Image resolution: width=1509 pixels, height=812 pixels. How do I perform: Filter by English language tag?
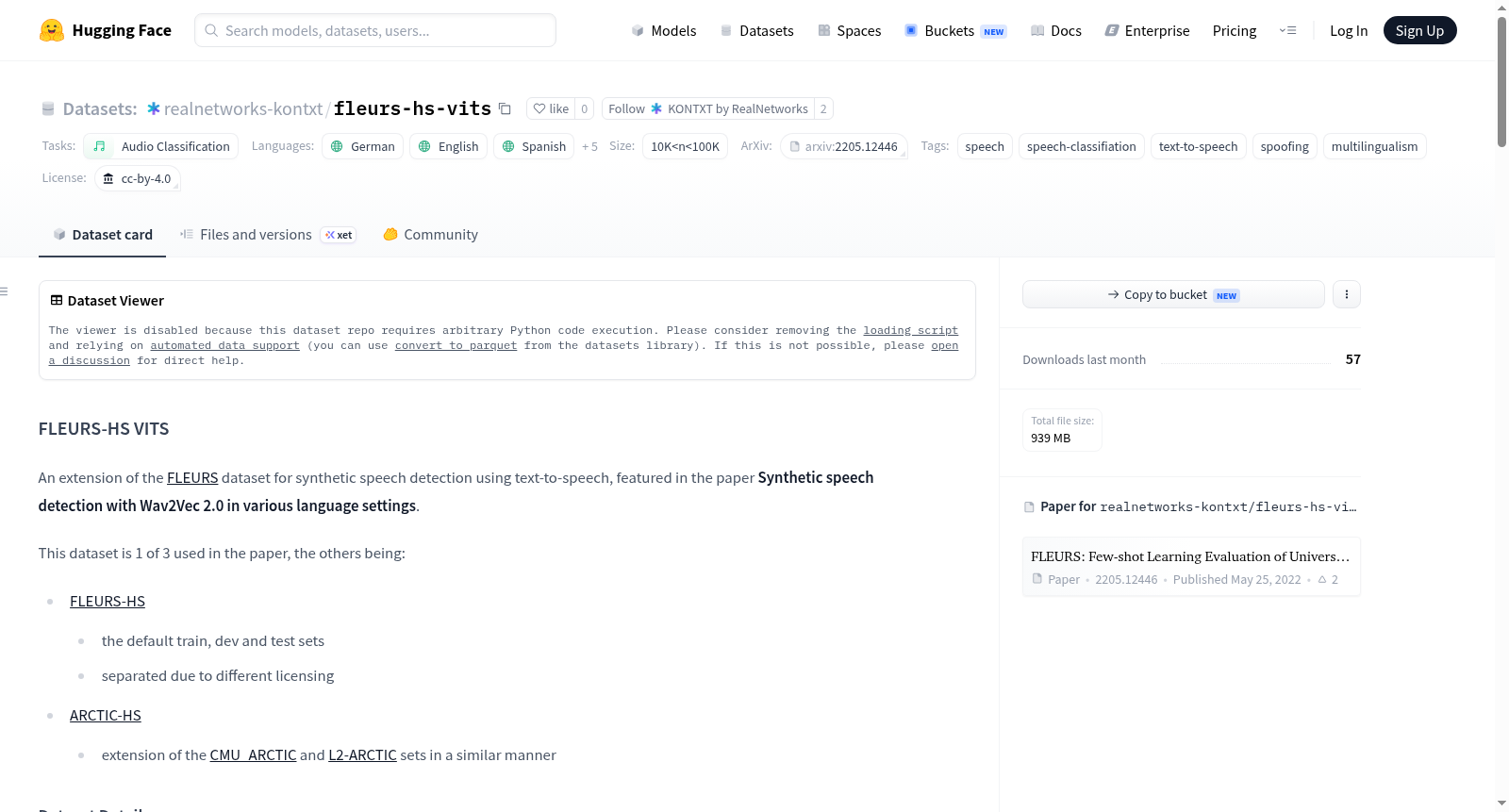[448, 146]
